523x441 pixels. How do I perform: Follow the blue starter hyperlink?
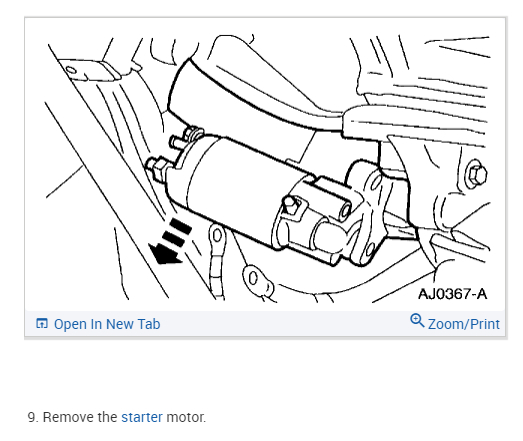pyautogui.click(x=142, y=417)
